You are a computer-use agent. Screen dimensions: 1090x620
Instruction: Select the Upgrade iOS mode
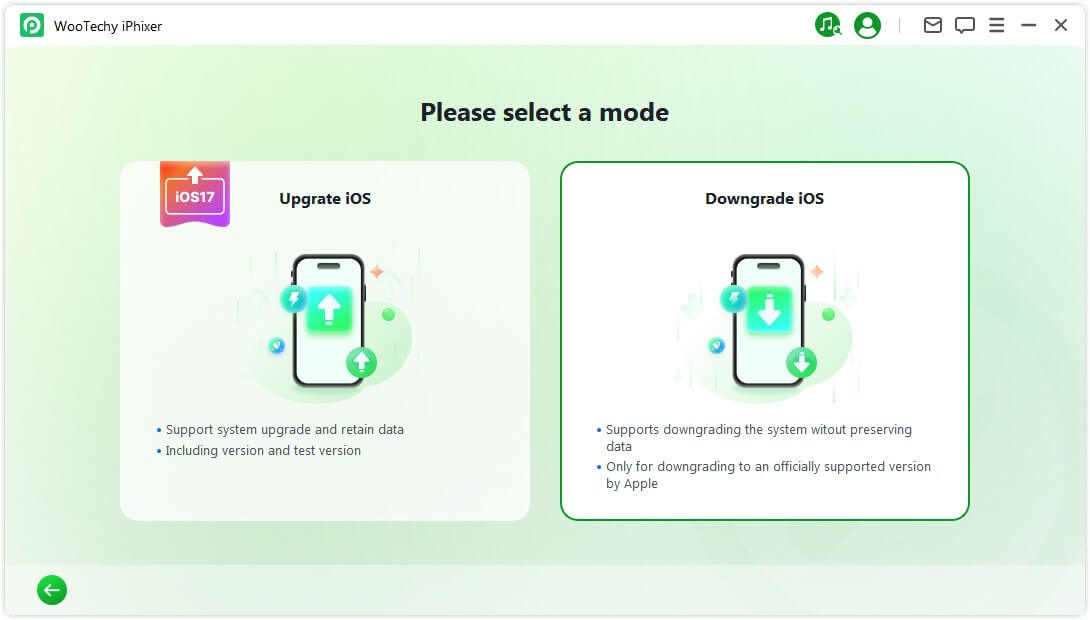[x=325, y=340]
